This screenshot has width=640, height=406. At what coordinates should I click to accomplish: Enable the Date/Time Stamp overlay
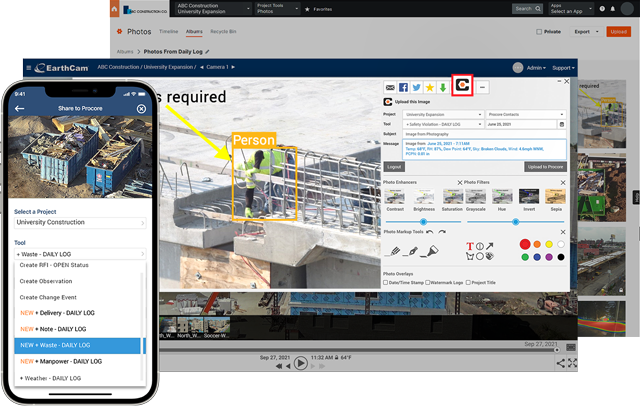point(385,282)
